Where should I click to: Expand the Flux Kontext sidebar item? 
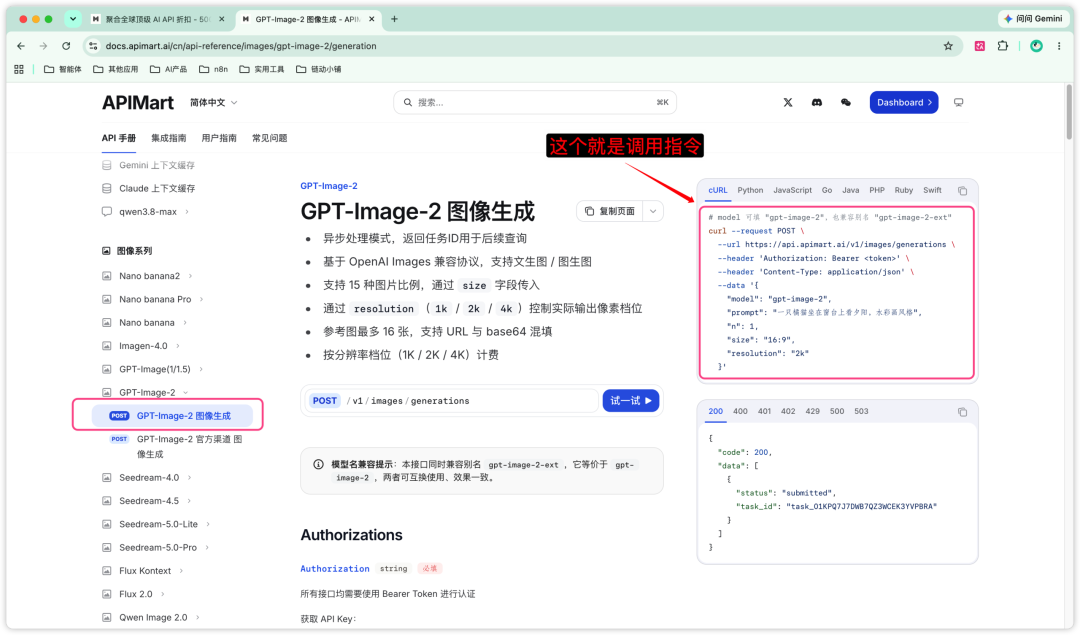coord(181,571)
